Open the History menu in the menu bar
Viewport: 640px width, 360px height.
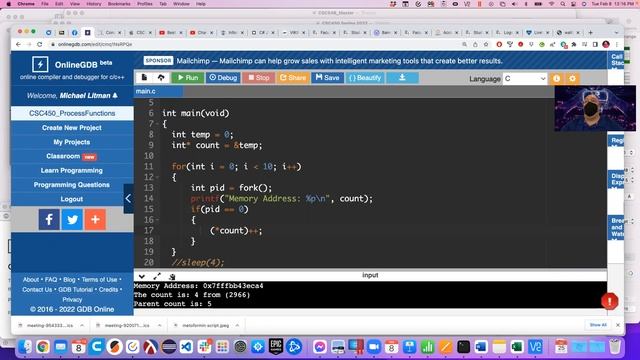pos(93,4)
